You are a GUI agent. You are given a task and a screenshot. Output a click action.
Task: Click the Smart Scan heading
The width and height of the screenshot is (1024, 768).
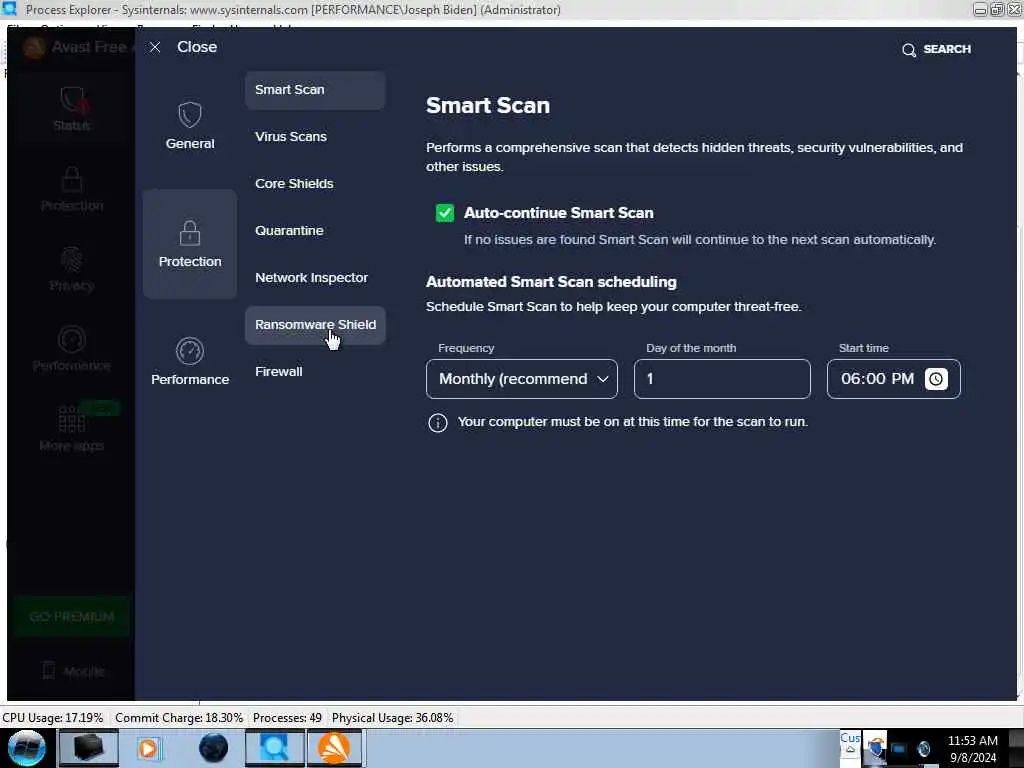tap(488, 105)
